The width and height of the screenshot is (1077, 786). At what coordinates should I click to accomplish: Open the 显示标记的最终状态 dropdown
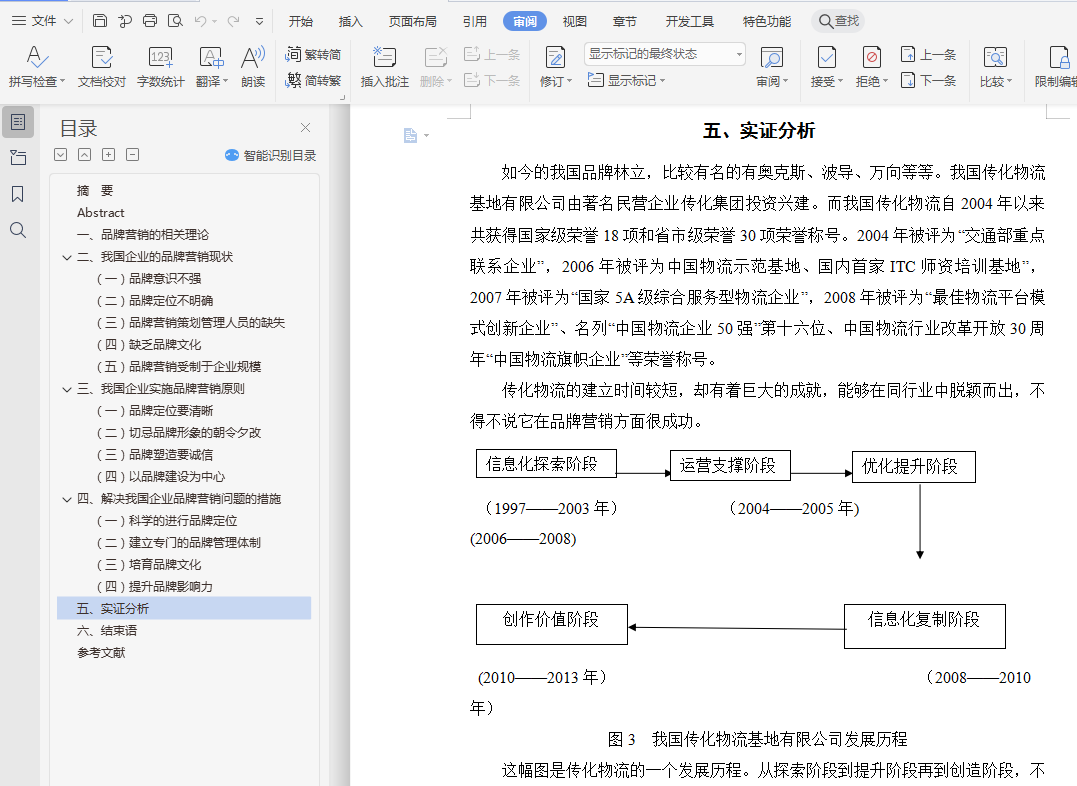pos(665,54)
